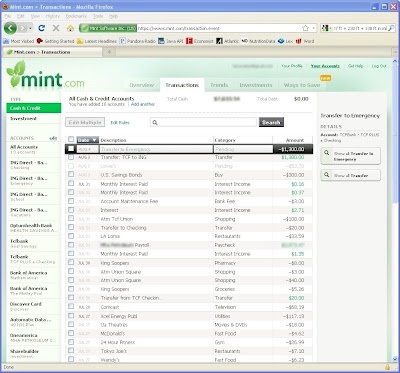This screenshot has height=373, width=400.
Task: Open Most Visited bookmarks folder
Action: click(x=19, y=41)
